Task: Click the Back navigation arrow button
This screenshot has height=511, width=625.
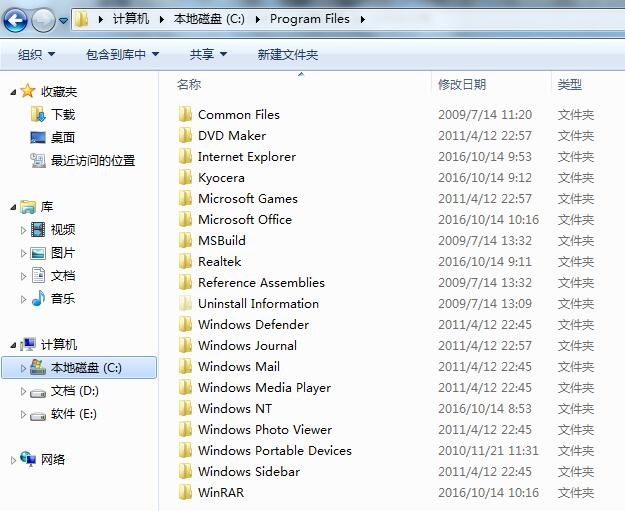Action: tap(15, 20)
